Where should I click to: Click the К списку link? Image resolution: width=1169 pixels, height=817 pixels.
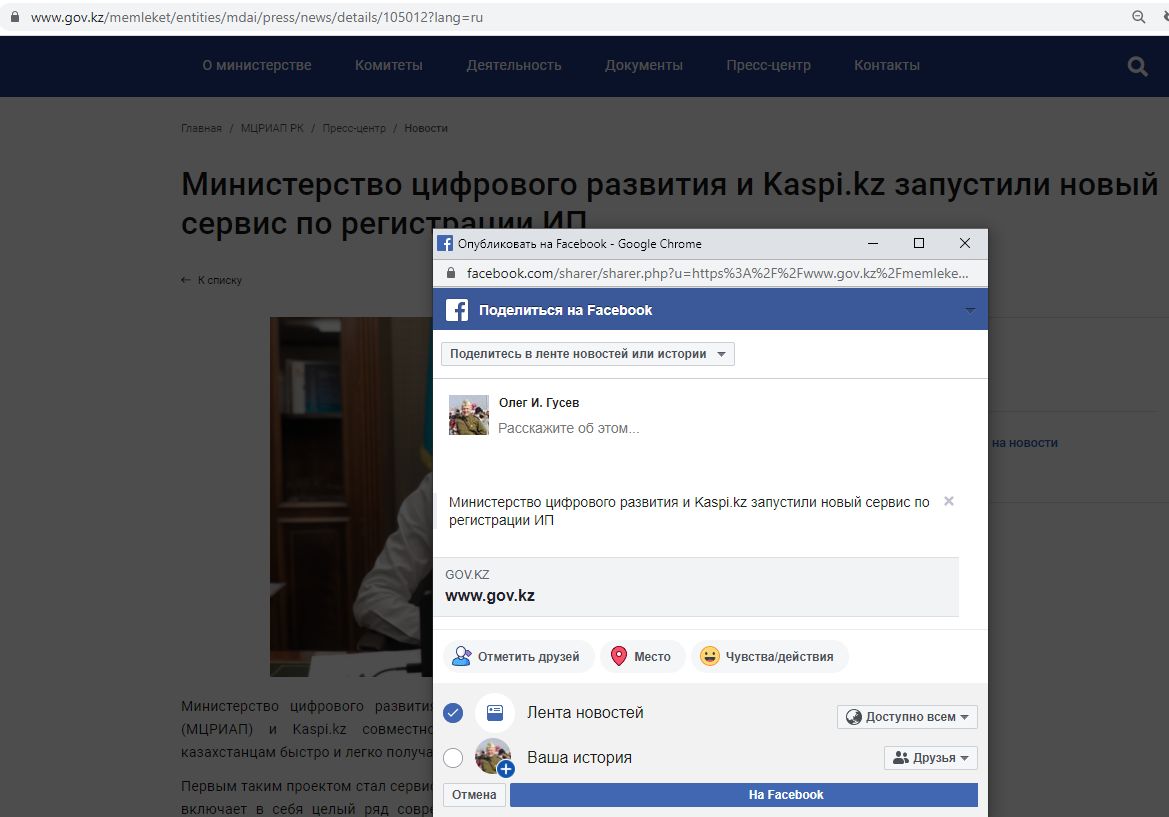point(220,280)
